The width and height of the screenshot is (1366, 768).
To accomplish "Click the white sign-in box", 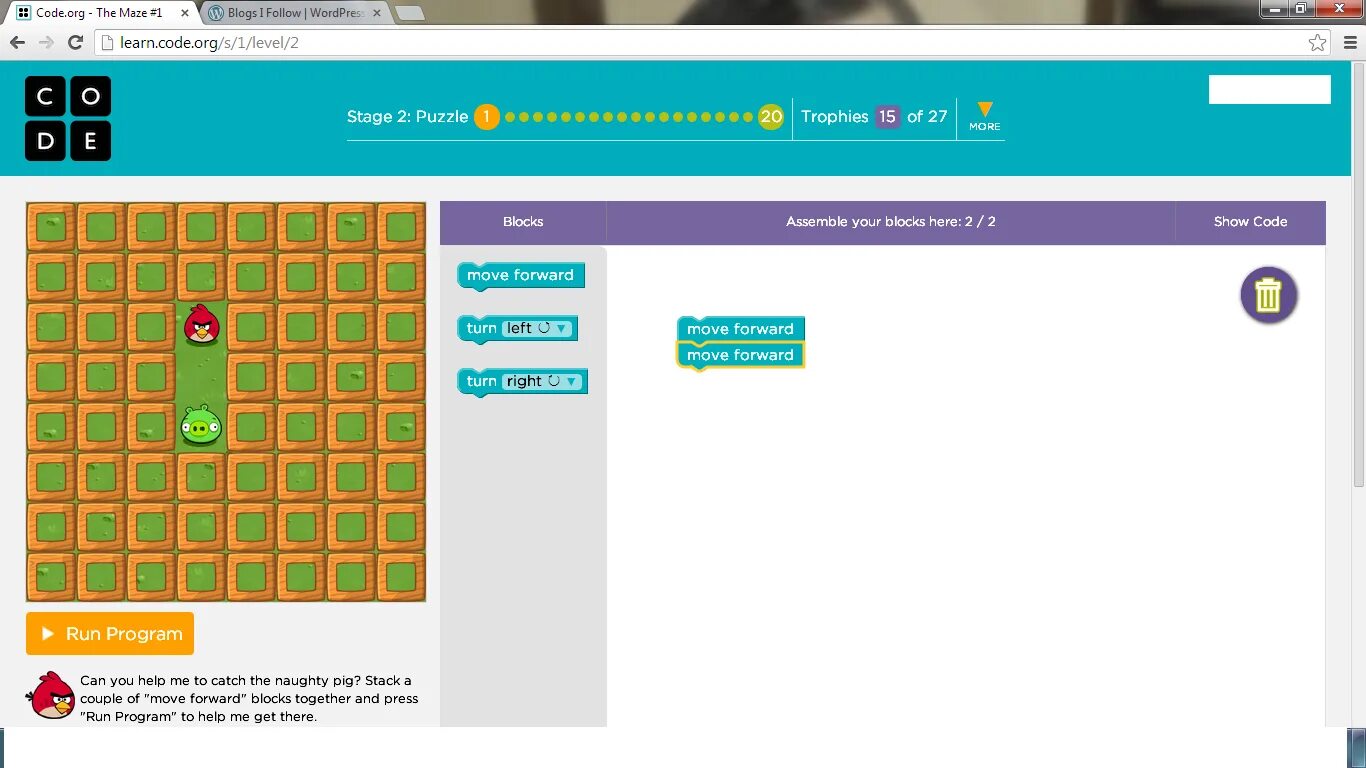I will (x=1269, y=89).
